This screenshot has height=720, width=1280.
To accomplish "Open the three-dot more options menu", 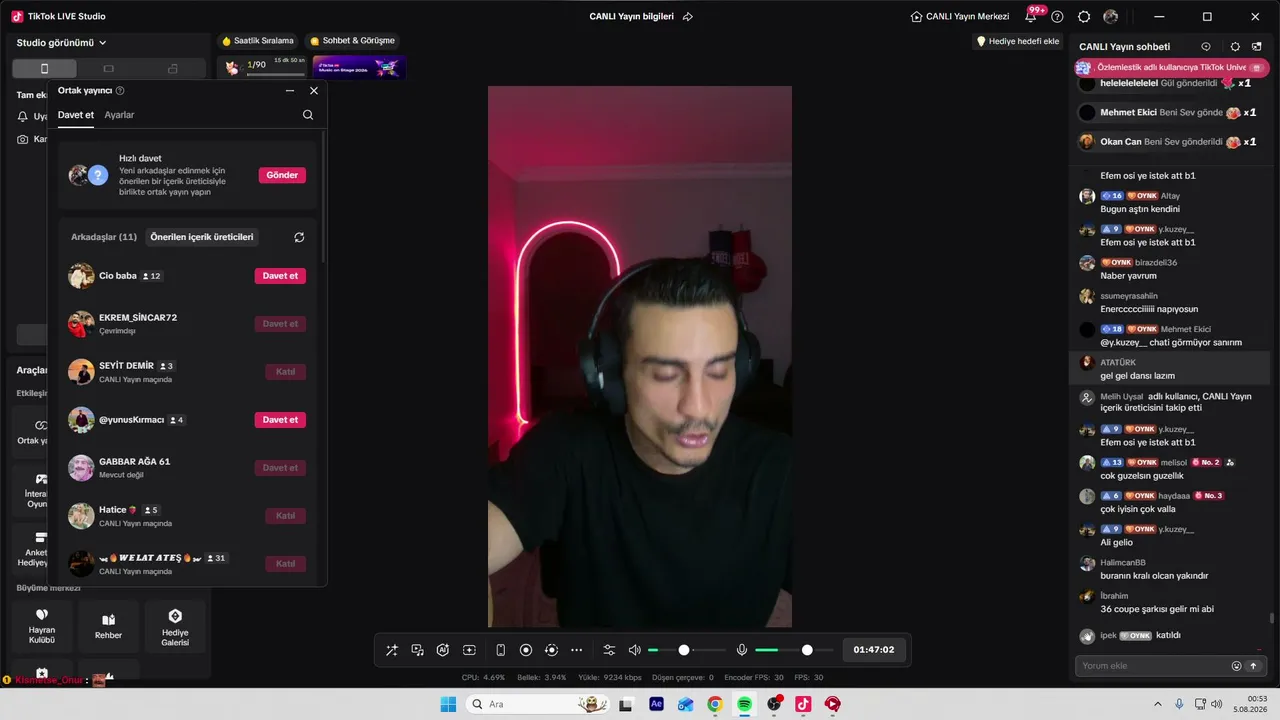I will tap(577, 650).
